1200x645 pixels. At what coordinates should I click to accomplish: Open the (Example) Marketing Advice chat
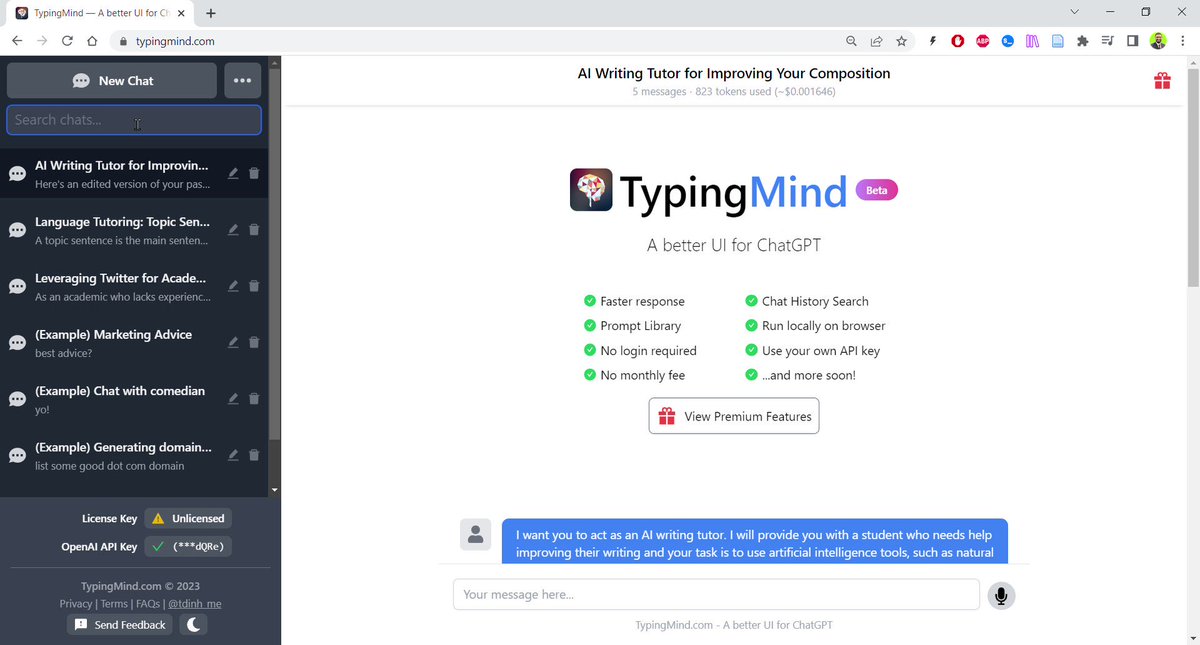click(134, 343)
